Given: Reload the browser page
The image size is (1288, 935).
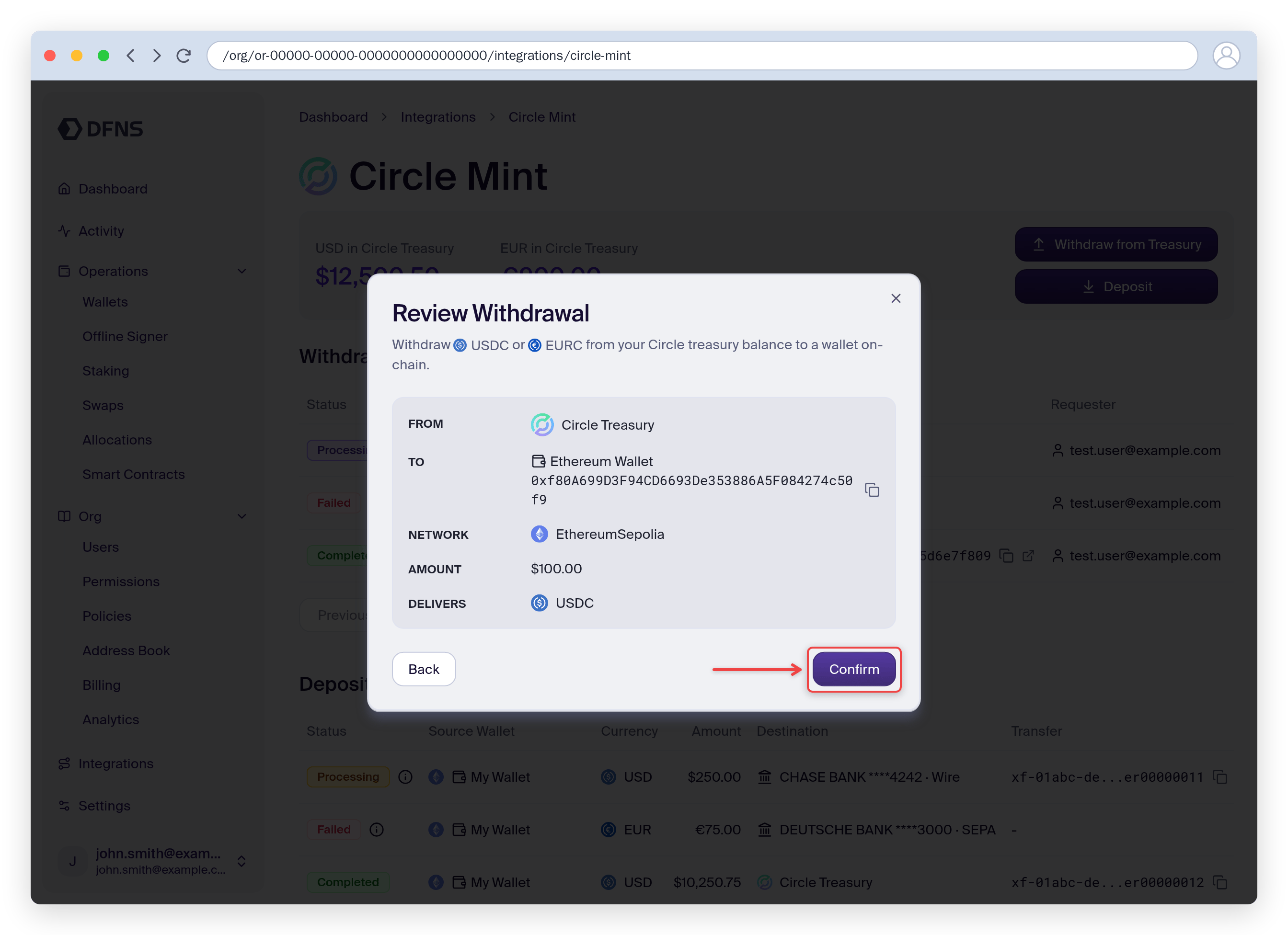Looking at the screenshot, I should [184, 56].
